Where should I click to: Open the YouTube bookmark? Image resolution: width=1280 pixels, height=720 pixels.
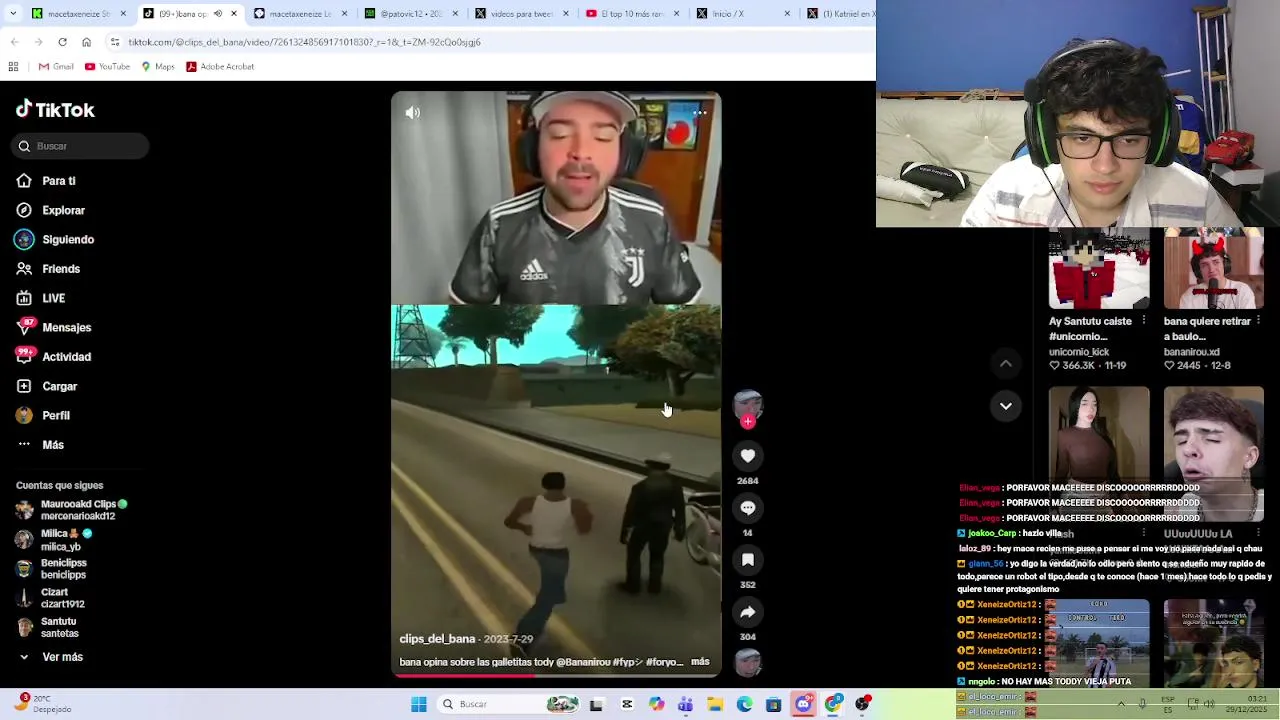pyautogui.click(x=108, y=67)
